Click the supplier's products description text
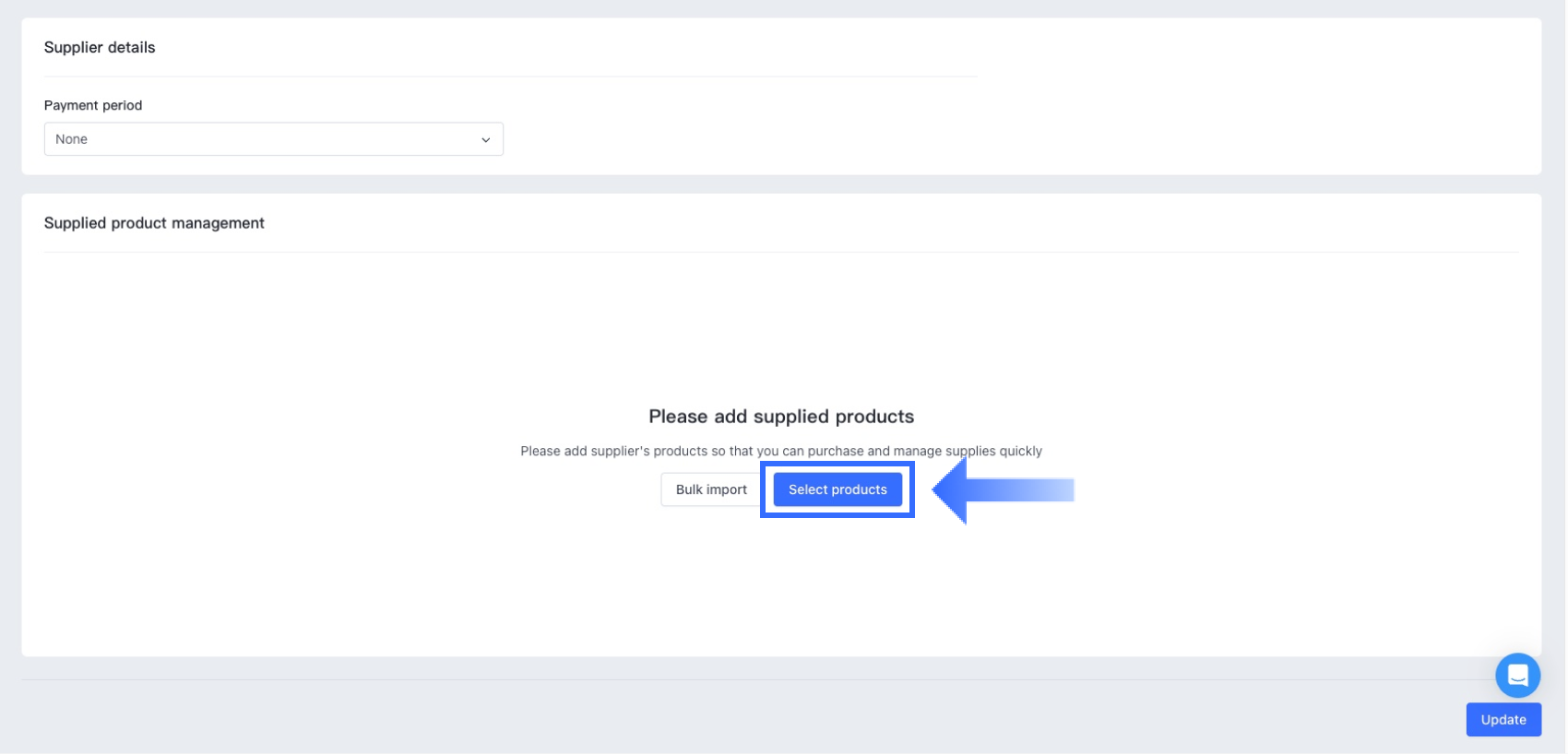The image size is (1568, 754). pyautogui.click(x=781, y=451)
